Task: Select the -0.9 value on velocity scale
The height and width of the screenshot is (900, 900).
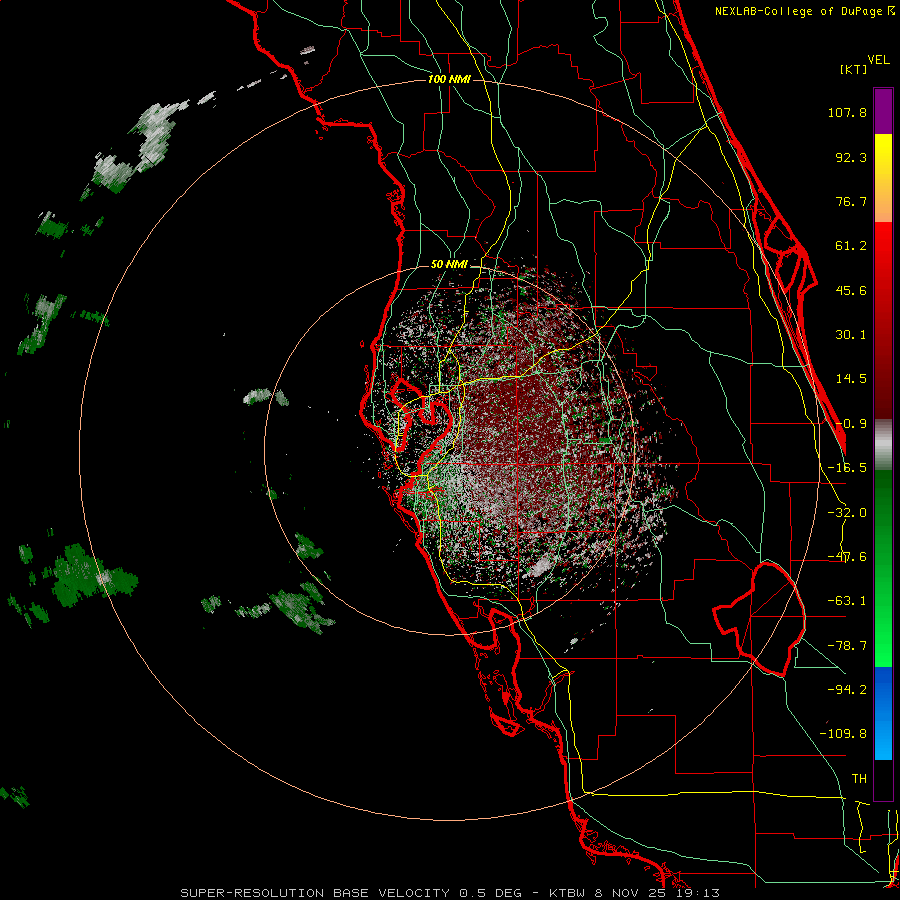Action: [x=851, y=424]
